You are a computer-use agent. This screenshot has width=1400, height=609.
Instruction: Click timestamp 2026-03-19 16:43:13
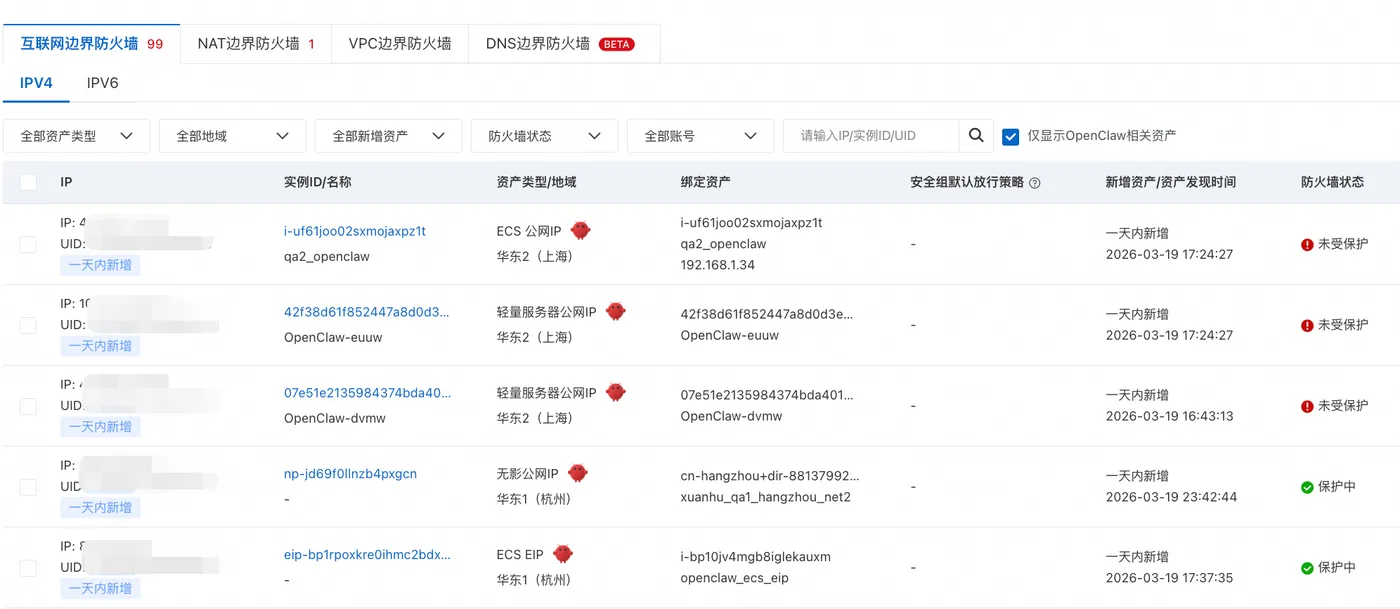point(1170,416)
